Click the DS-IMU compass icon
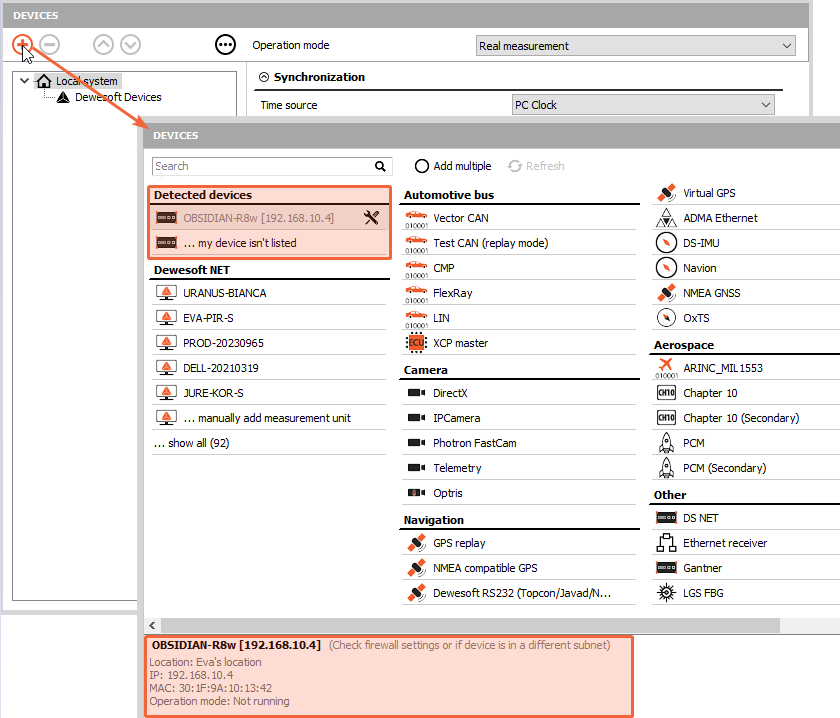840x718 pixels. [x=666, y=243]
